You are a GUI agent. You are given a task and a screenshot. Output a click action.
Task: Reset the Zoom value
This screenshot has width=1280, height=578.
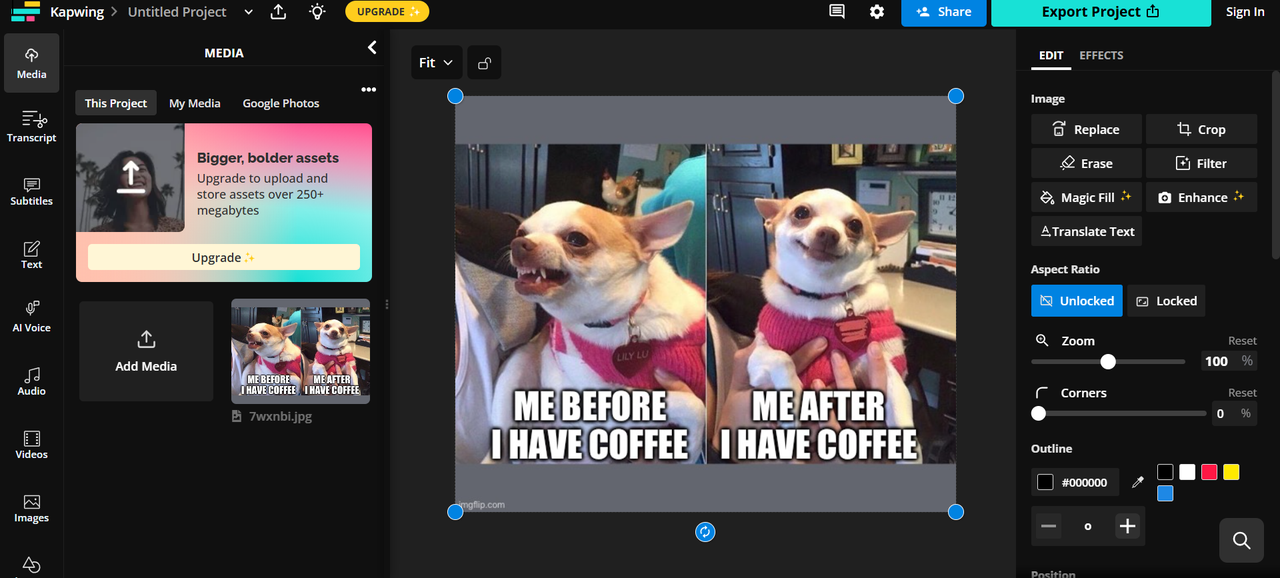[1242, 341]
